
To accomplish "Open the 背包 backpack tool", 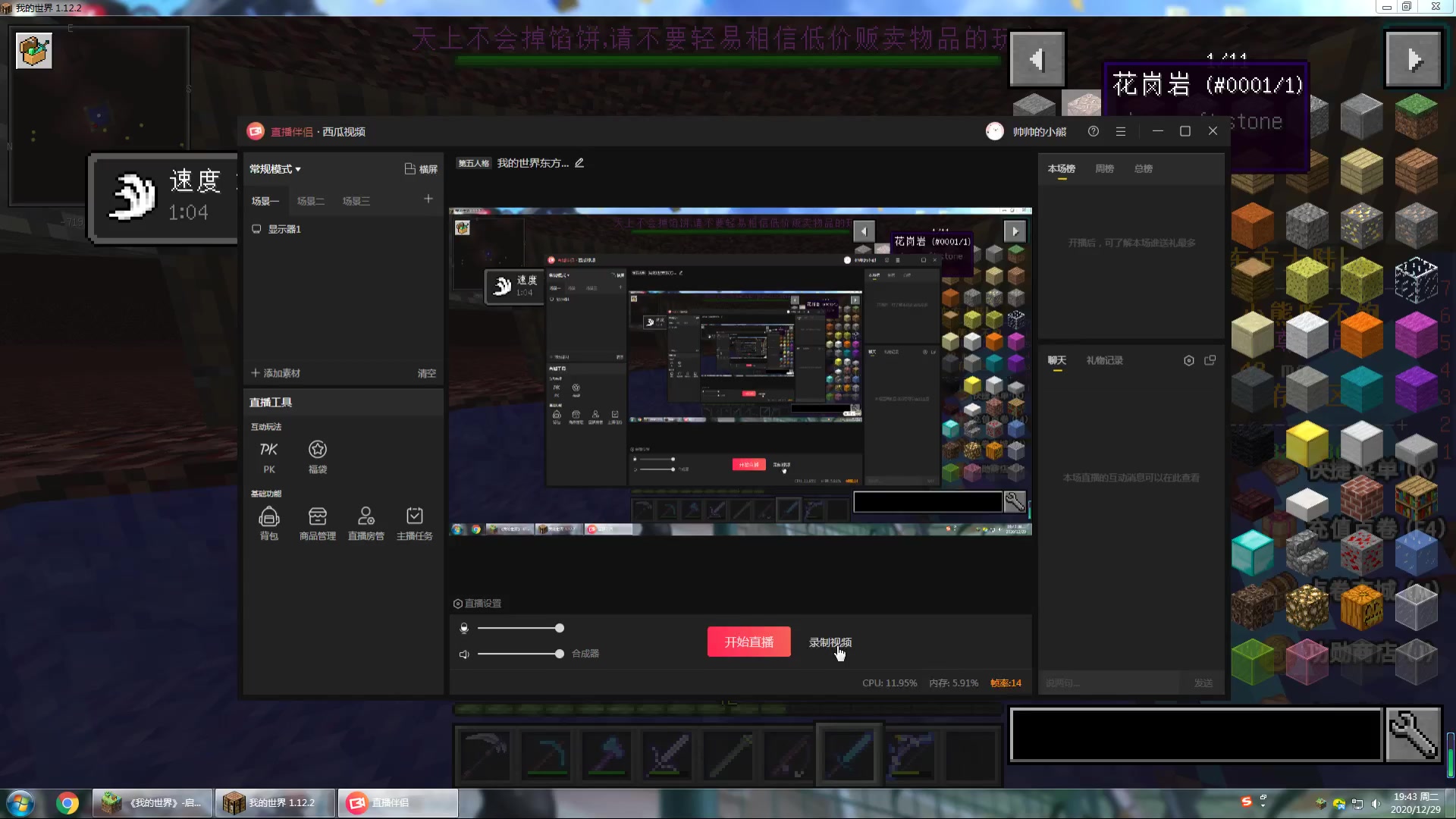I will (x=269, y=524).
